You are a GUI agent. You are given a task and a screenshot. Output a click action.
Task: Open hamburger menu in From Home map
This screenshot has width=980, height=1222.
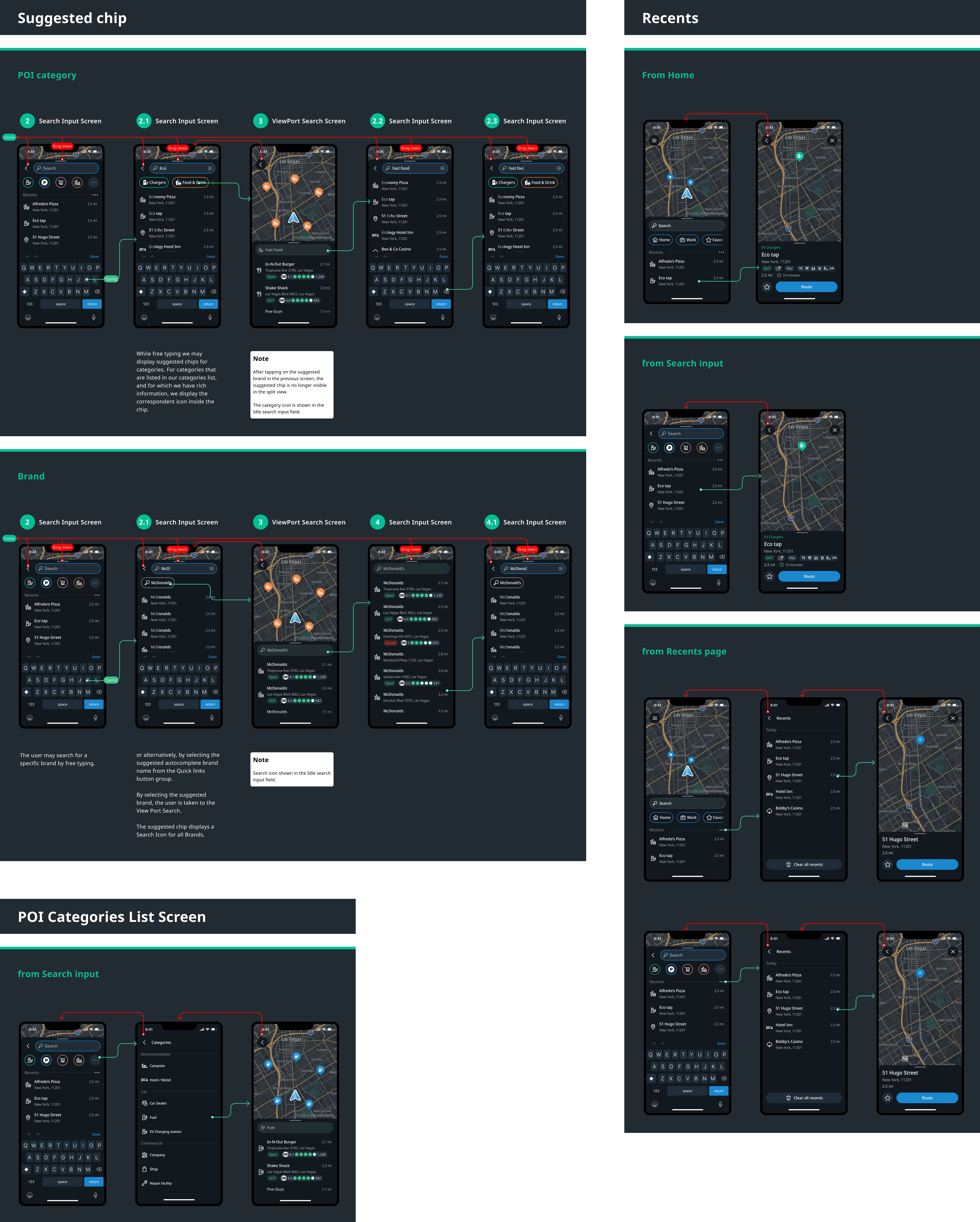tap(654, 141)
